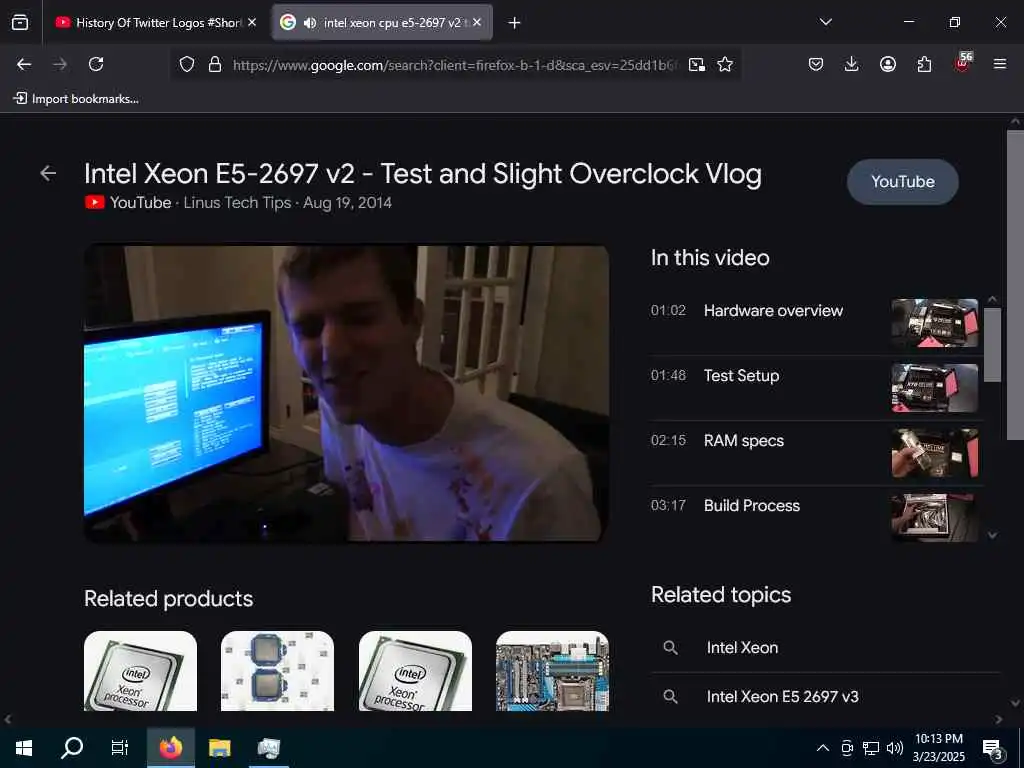This screenshot has height=768, width=1024.
Task: Open the Hardware overview chapter thumbnail
Action: (935, 323)
